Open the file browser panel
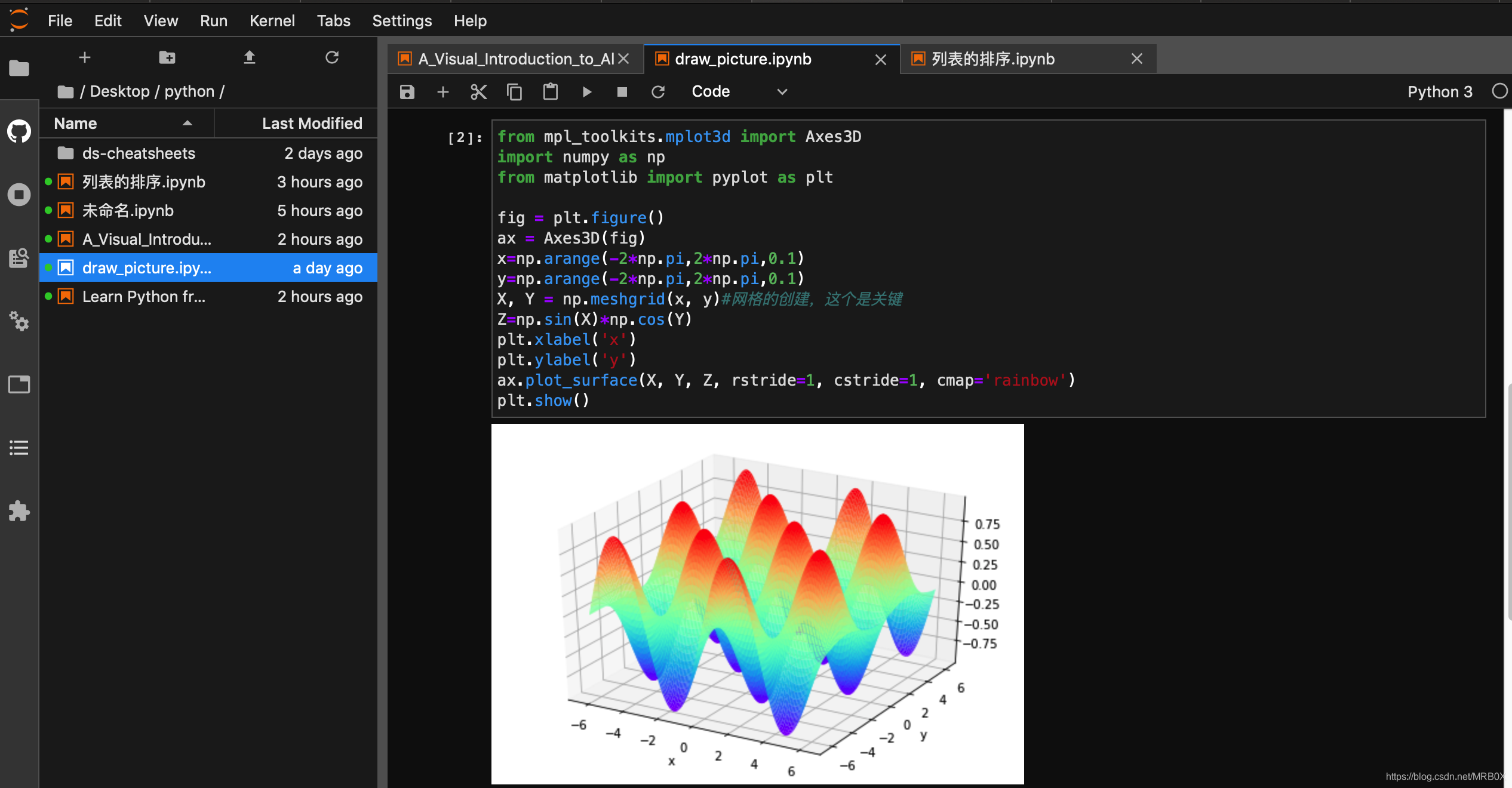The image size is (1512, 788). pyautogui.click(x=19, y=68)
